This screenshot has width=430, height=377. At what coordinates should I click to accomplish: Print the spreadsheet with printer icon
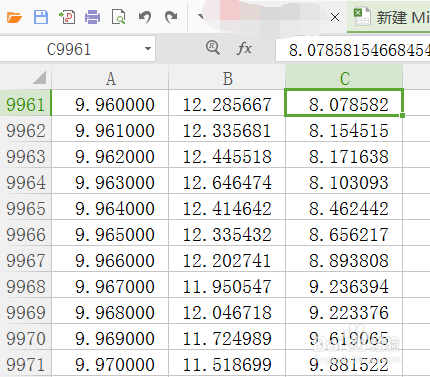(92, 17)
